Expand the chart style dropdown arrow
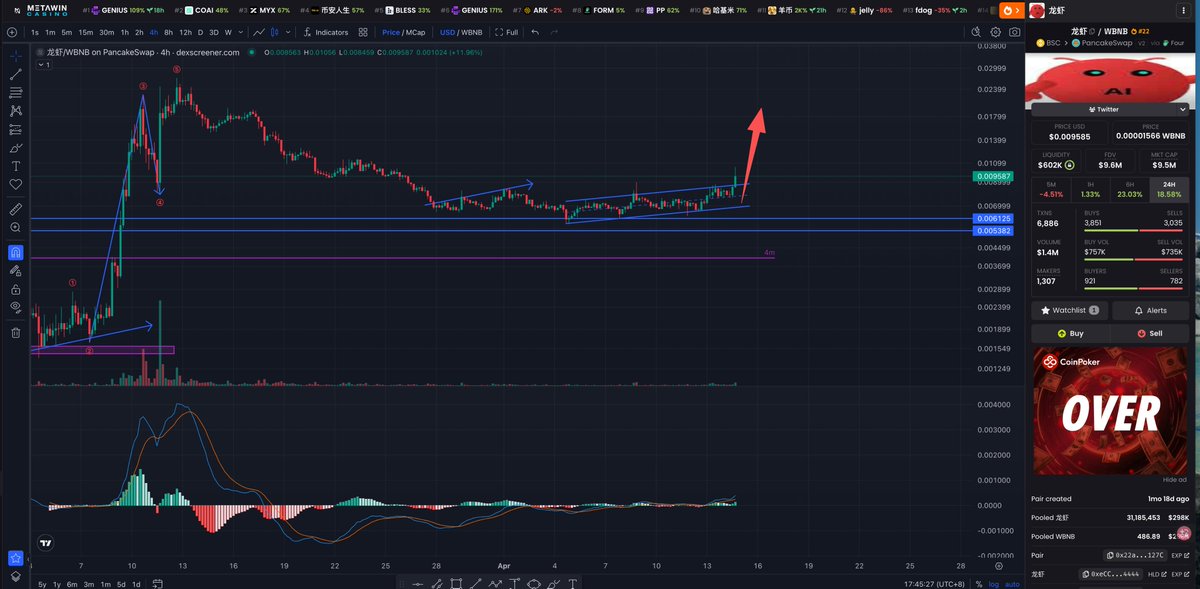 (289, 32)
